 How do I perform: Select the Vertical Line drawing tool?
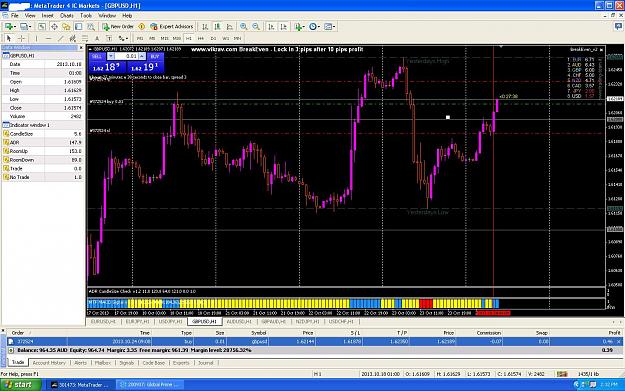pyautogui.click(x=36, y=38)
